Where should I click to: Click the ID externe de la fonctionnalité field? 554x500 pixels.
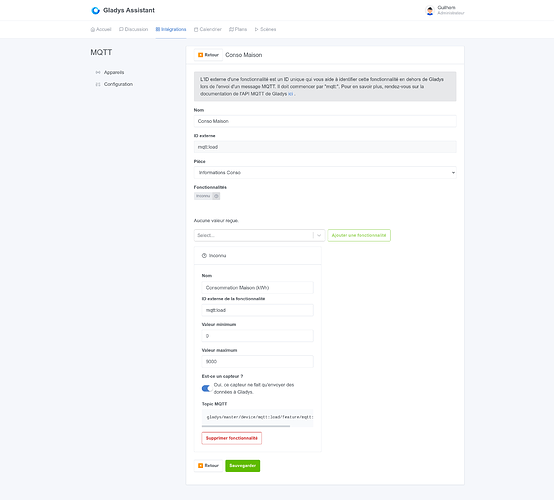coord(257,310)
